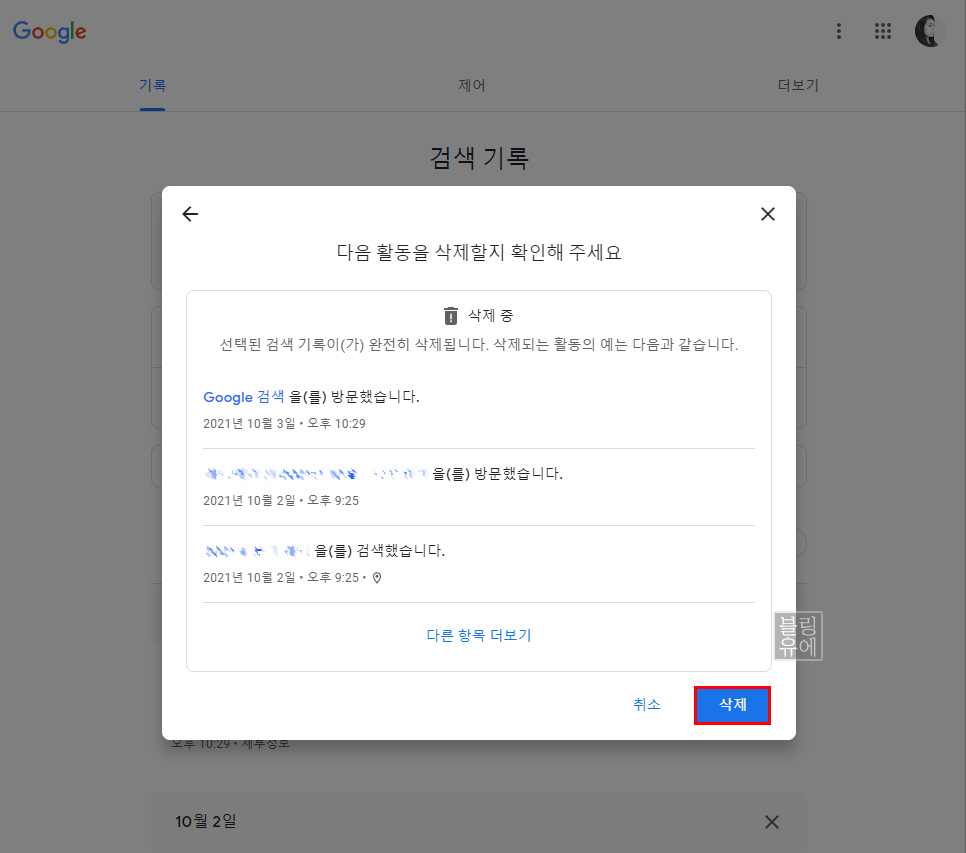Switch to the 제어 tab
This screenshot has width=966, height=853.
[471, 85]
